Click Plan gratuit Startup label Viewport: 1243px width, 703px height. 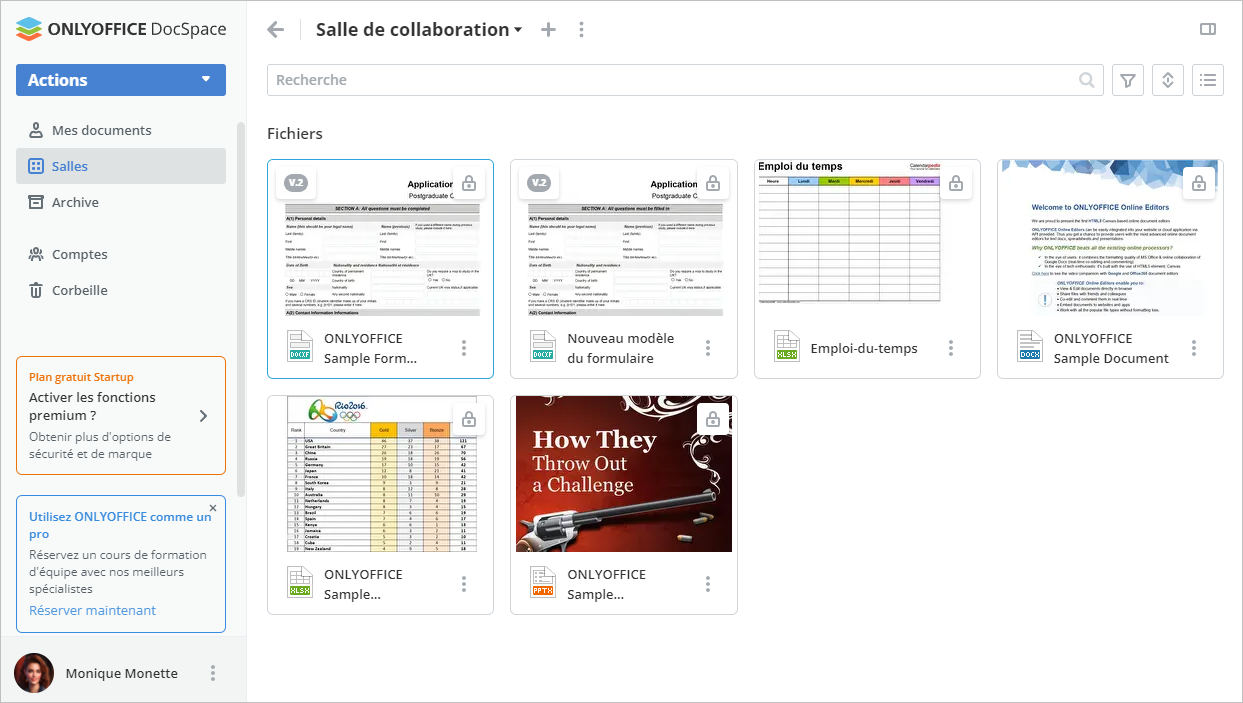point(81,377)
